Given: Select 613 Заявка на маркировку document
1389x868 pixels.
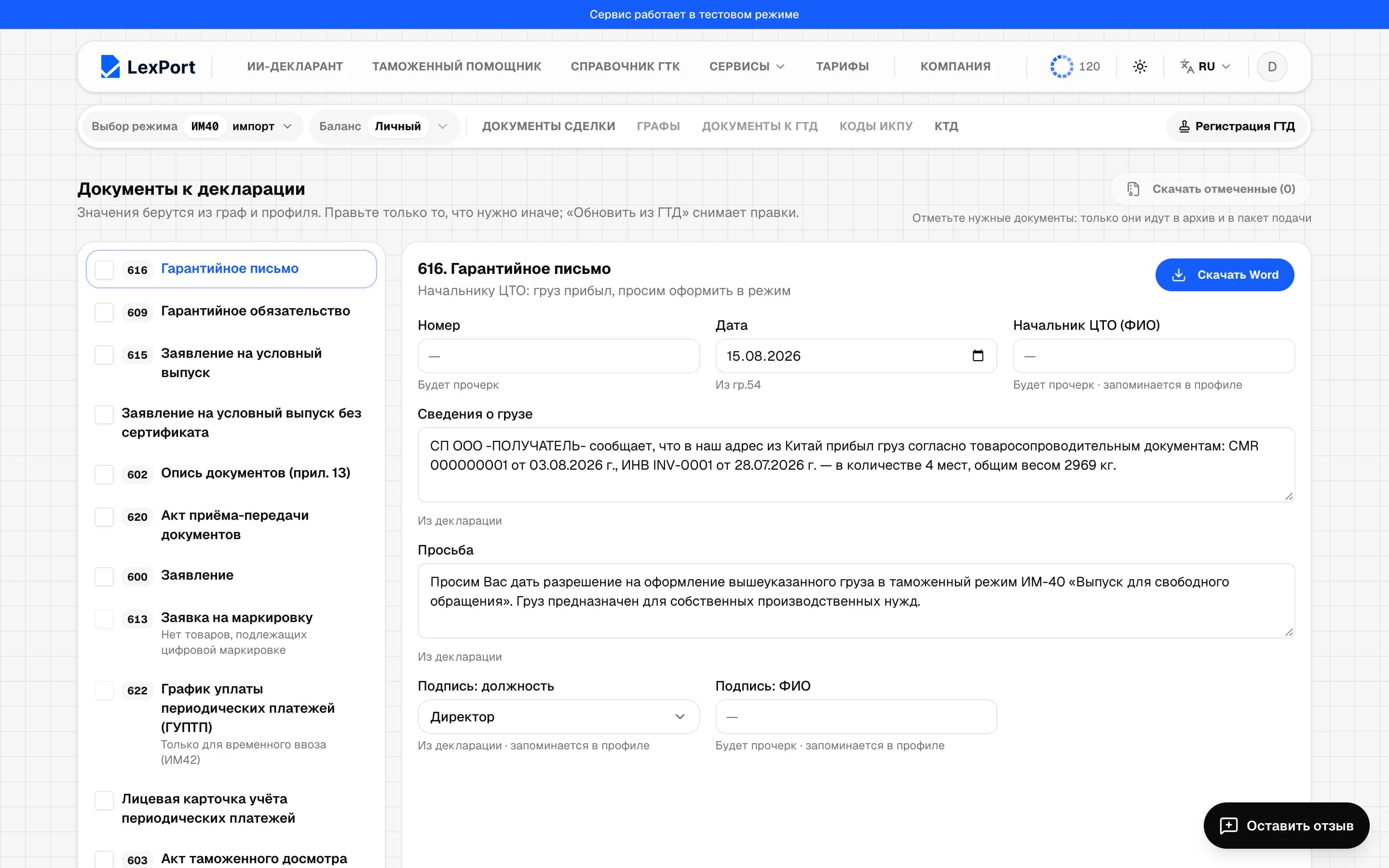Looking at the screenshot, I should 231,633.
